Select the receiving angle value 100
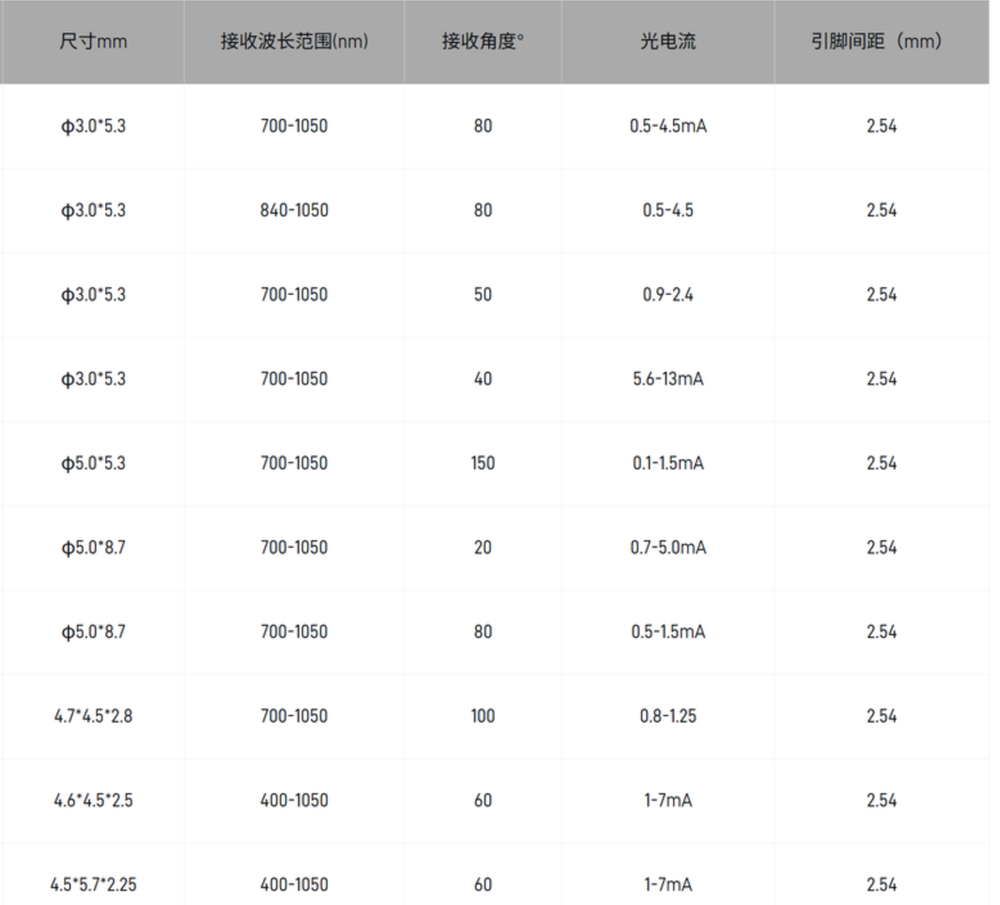The width and height of the screenshot is (1000, 905). pyautogui.click(x=483, y=716)
